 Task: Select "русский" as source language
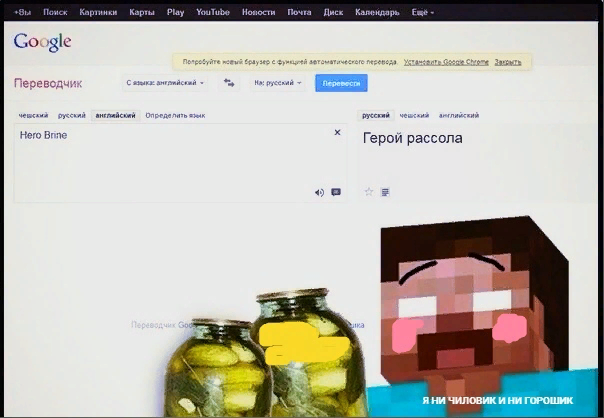coord(72,115)
